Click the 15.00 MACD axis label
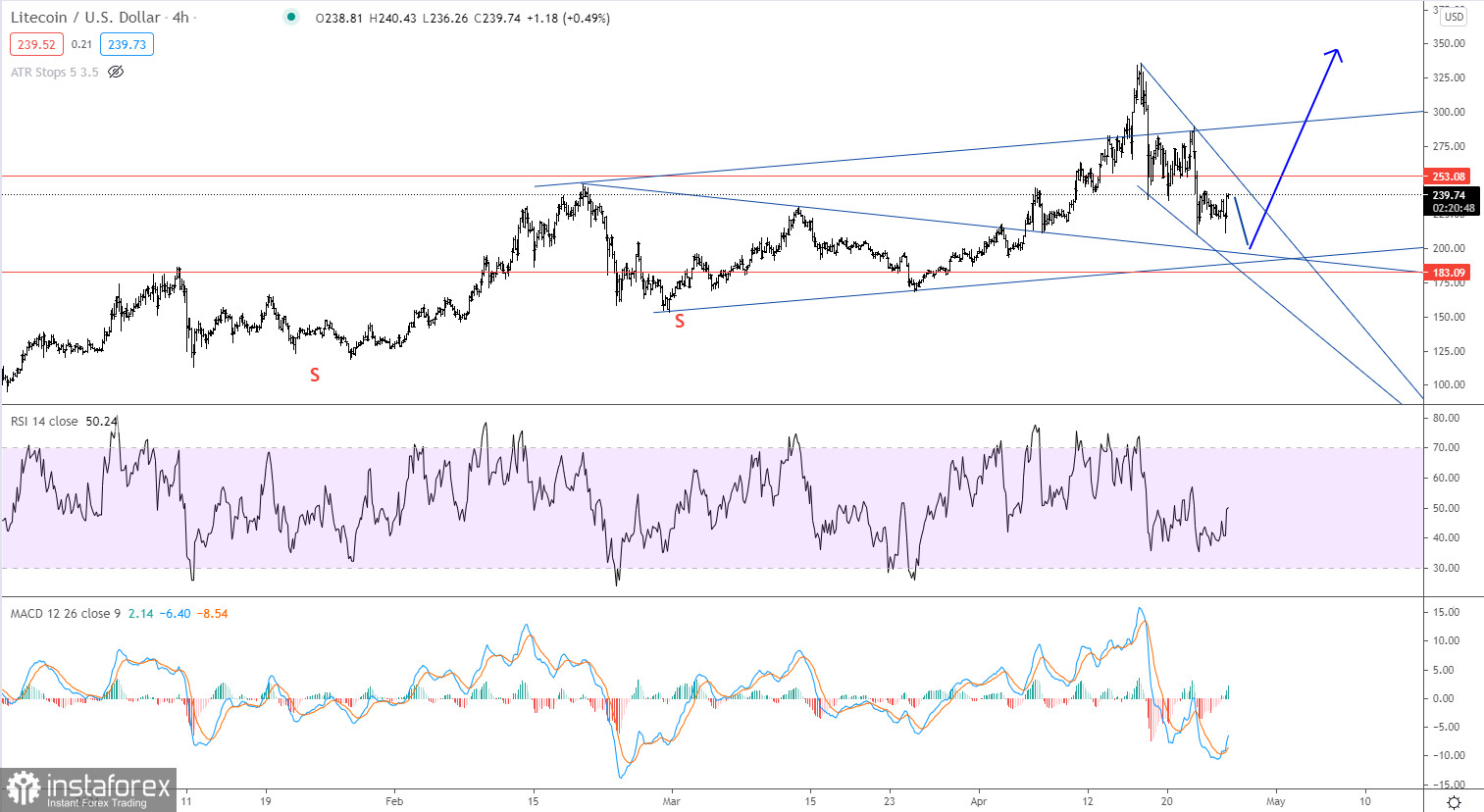 [1446, 612]
